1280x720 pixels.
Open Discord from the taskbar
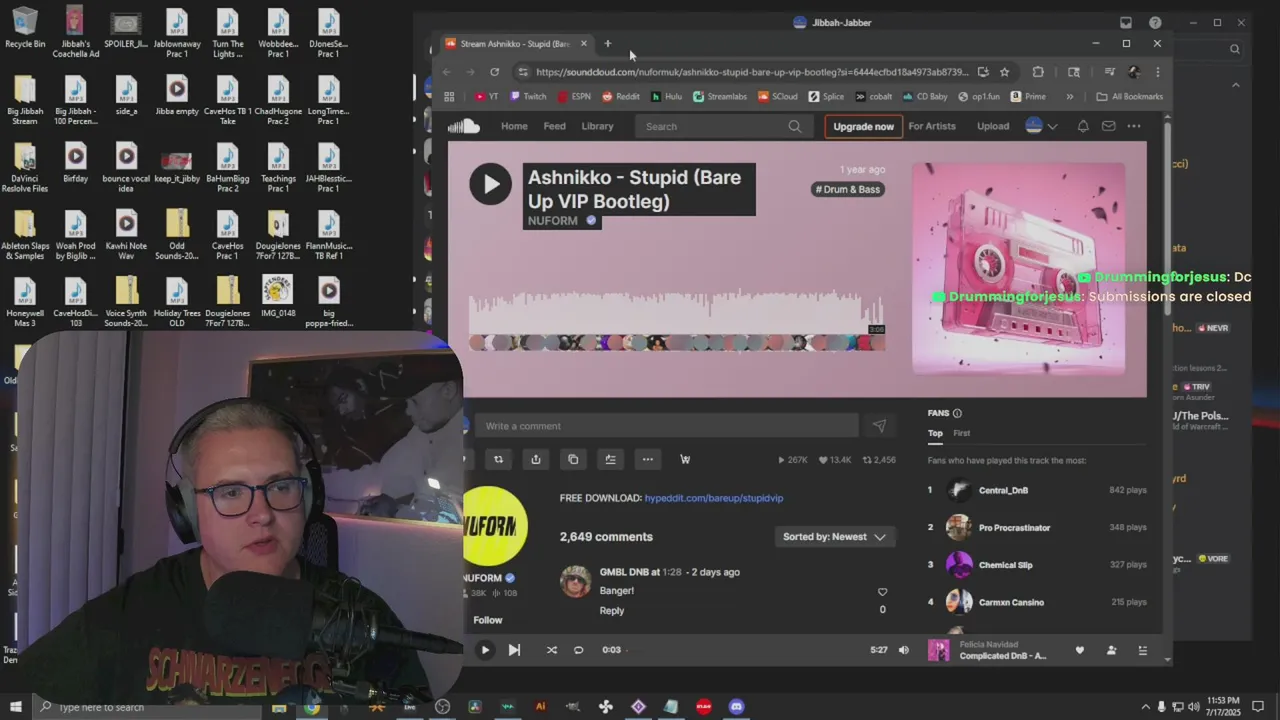(x=737, y=707)
